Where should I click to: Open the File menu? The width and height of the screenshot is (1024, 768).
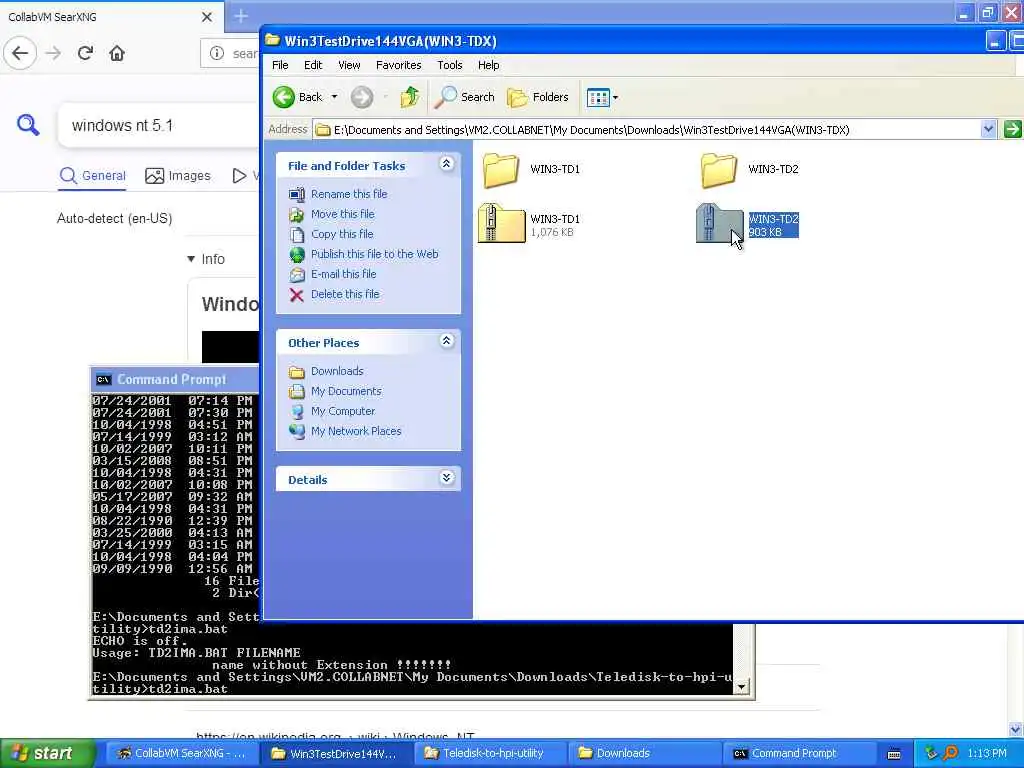coord(280,65)
